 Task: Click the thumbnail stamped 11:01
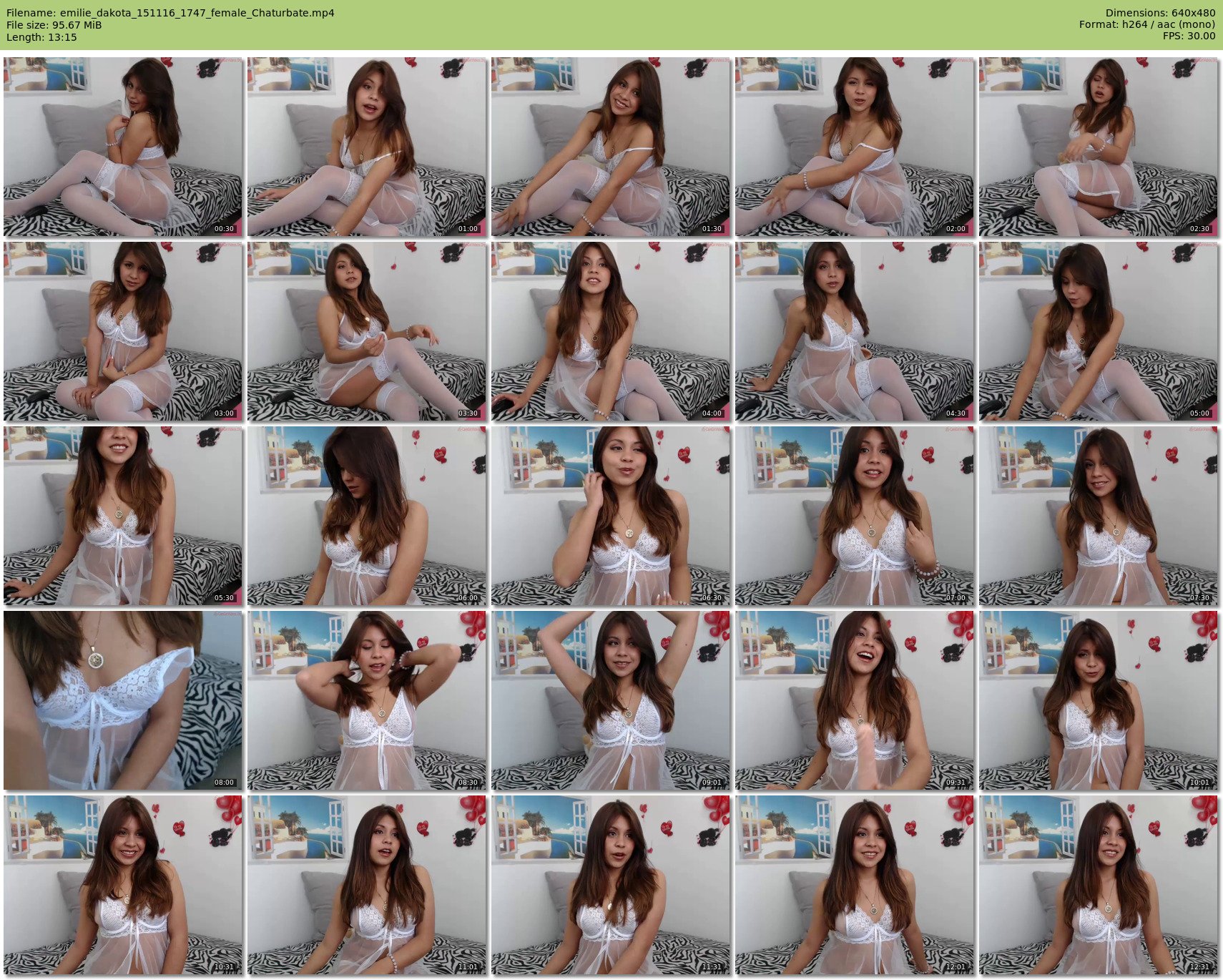point(367,885)
